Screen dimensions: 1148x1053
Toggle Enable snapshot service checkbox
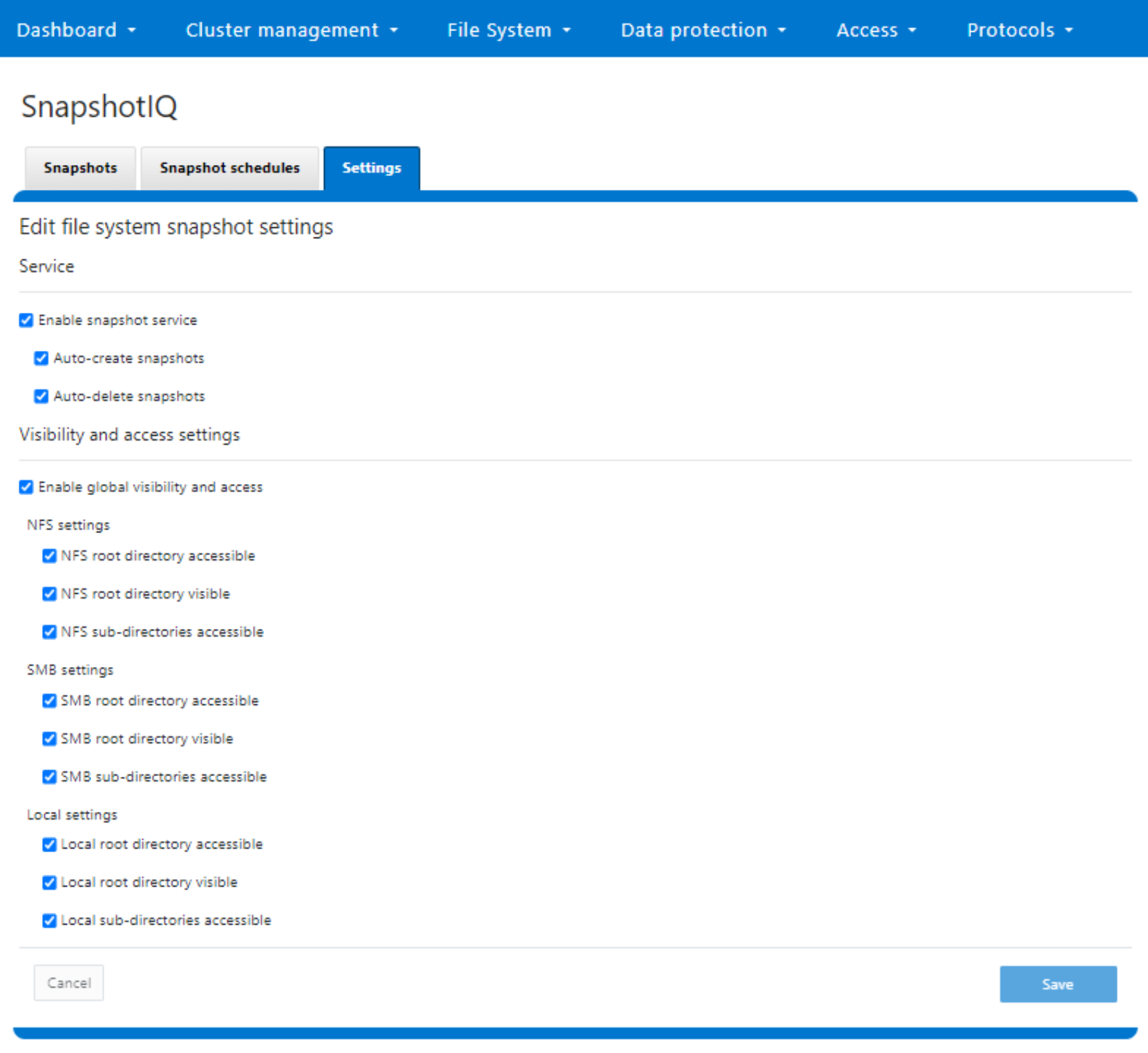tap(26, 320)
